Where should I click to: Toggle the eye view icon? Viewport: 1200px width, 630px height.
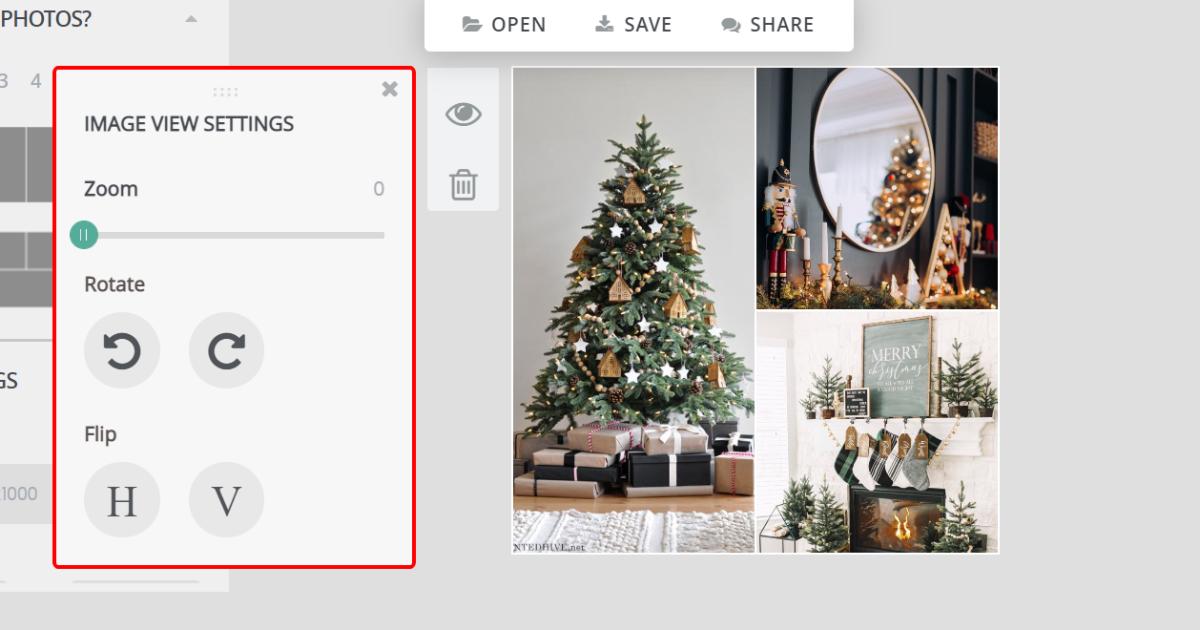463,114
